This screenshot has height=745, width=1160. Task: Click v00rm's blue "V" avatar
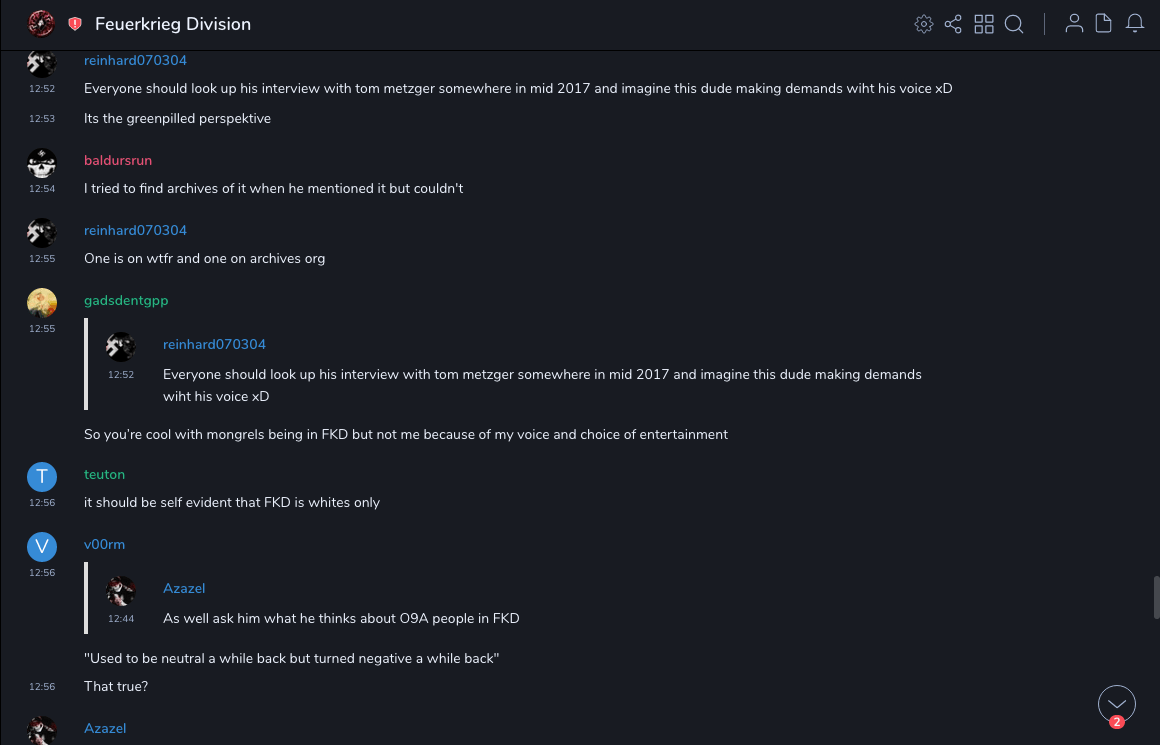[42, 546]
